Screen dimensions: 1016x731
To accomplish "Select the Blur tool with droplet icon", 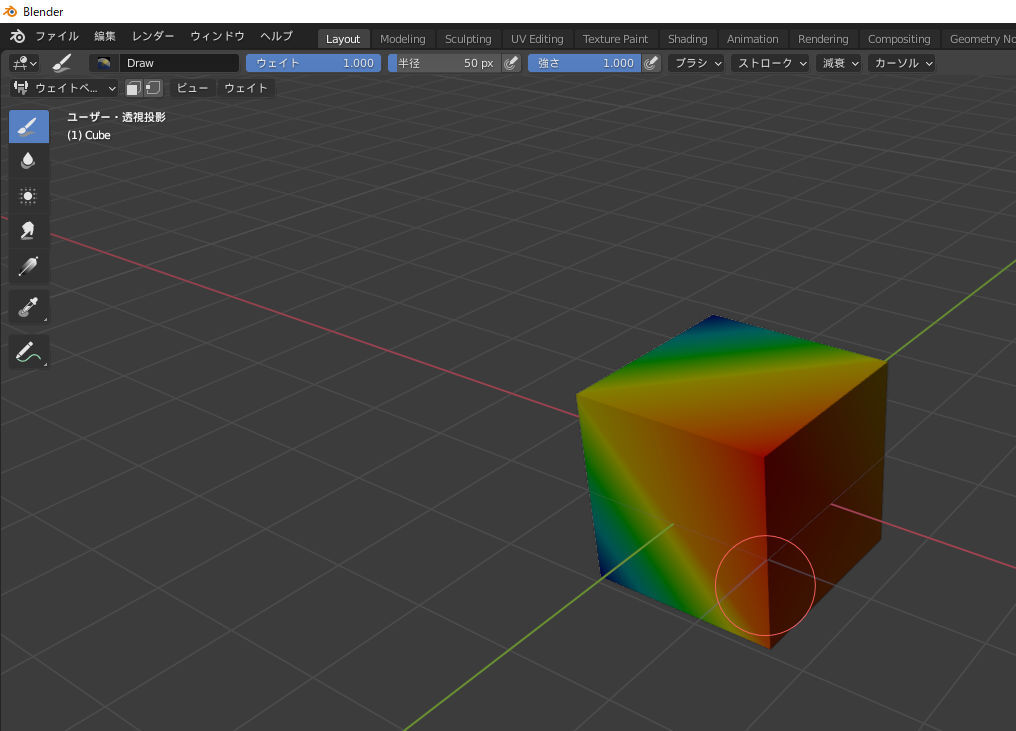I will click(x=29, y=161).
